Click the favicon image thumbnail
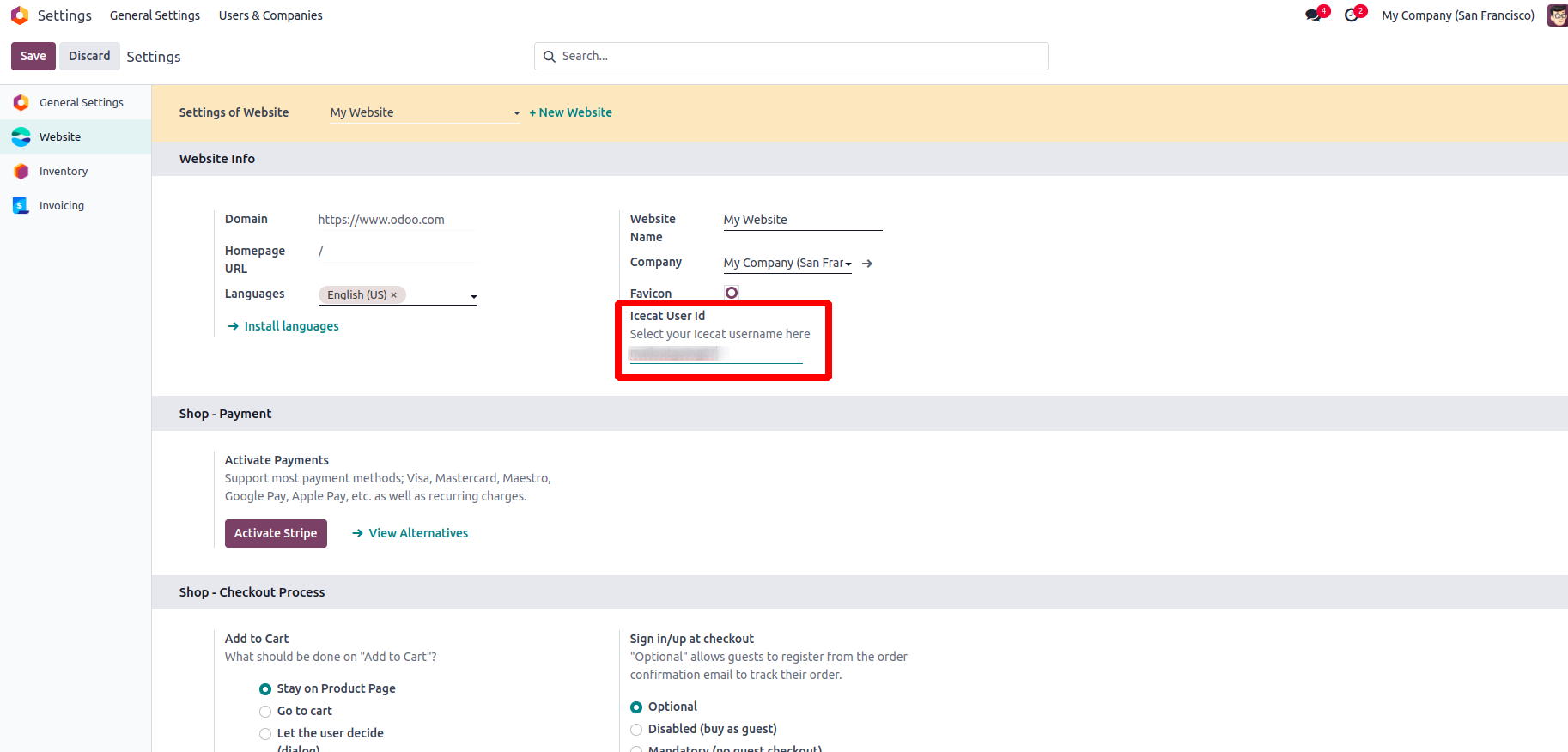This screenshot has height=752, width=1568. pos(732,293)
